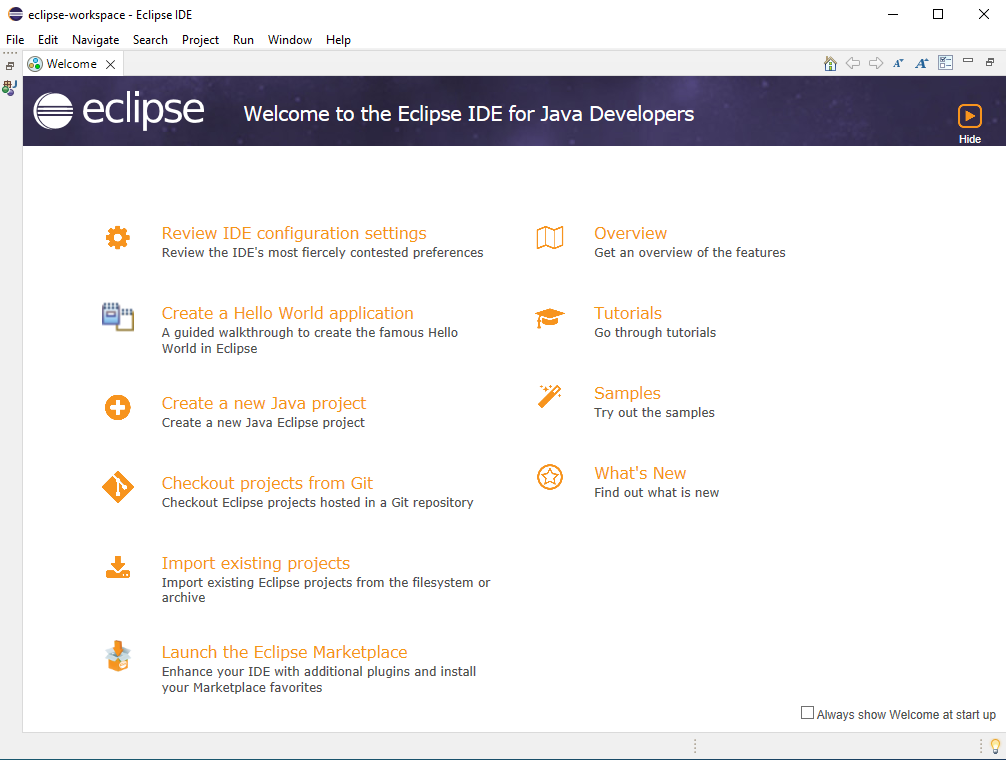Open the Help menu
This screenshot has width=1006, height=760.
338,40
